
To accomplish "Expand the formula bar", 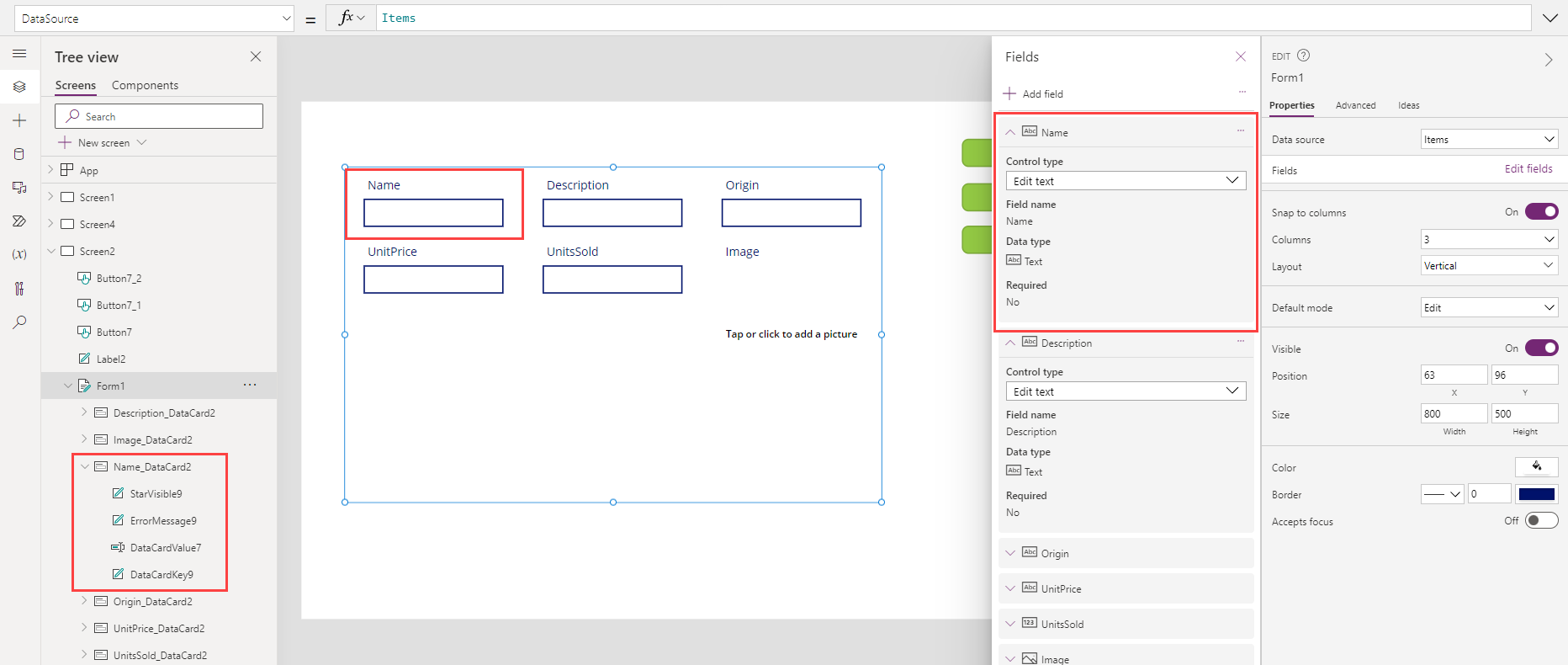I will click(1549, 18).
